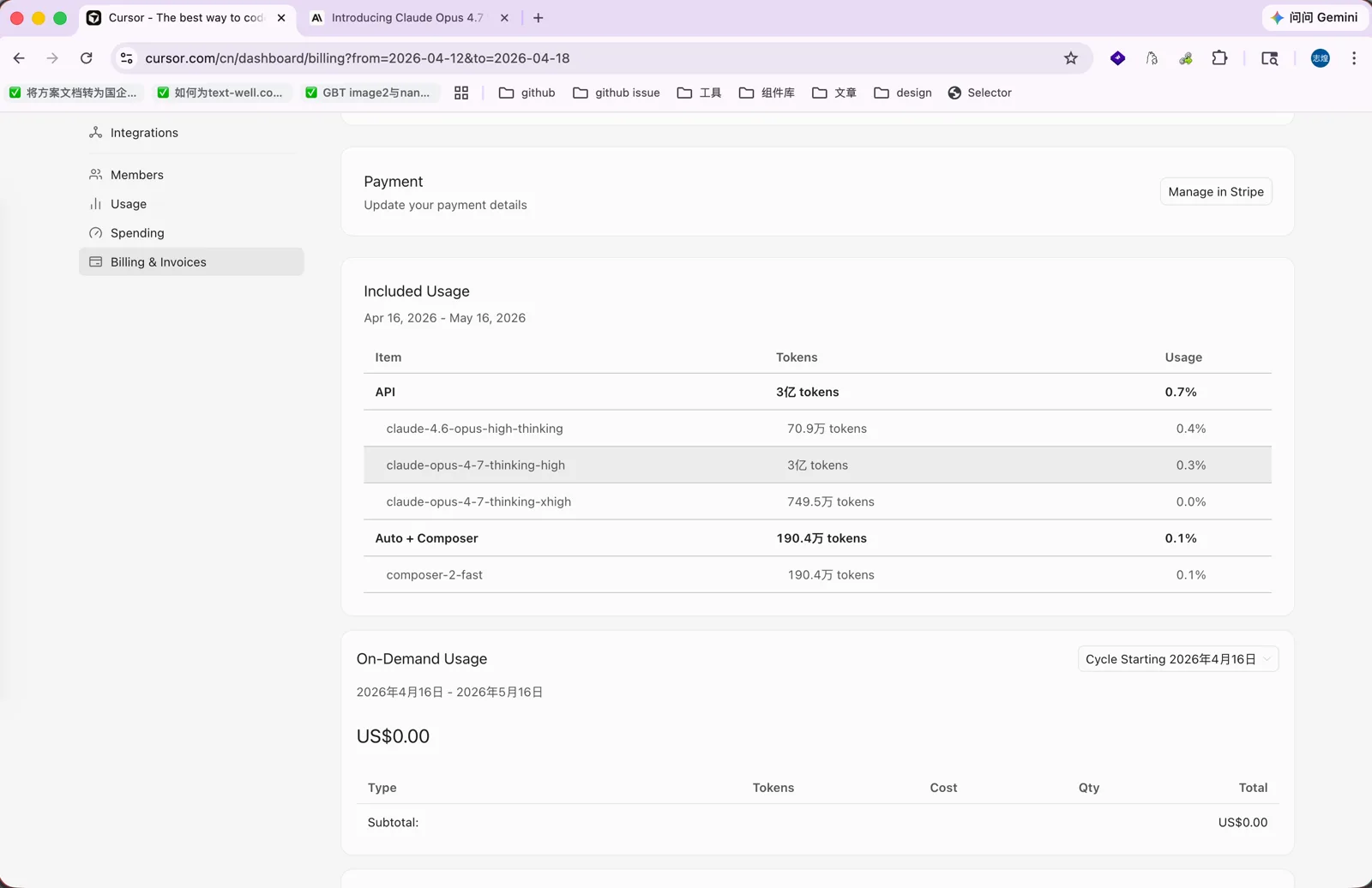Click the Qty column header
Screen dimensions: 1372x888
point(1089,788)
